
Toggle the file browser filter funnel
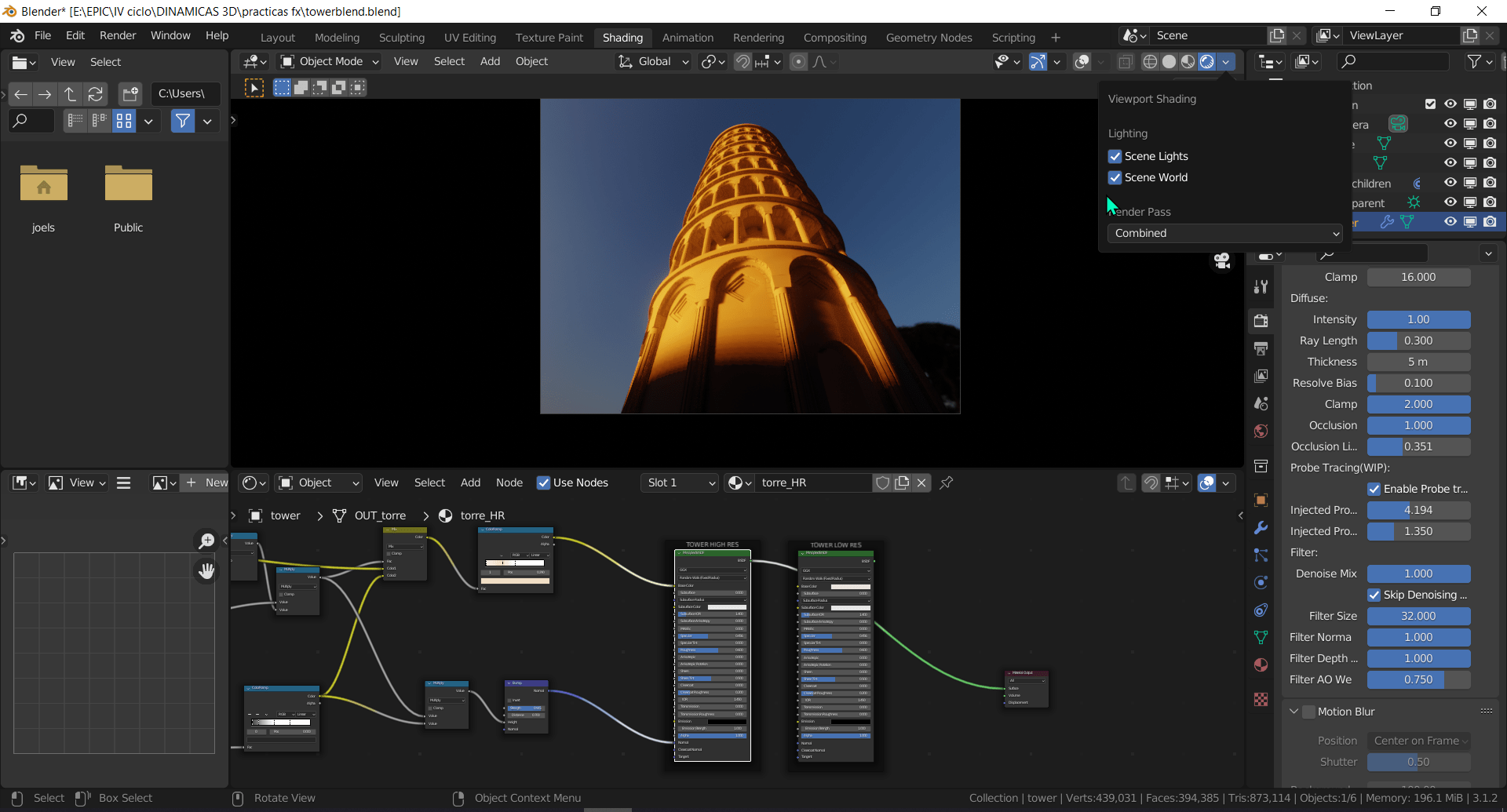pos(183,121)
